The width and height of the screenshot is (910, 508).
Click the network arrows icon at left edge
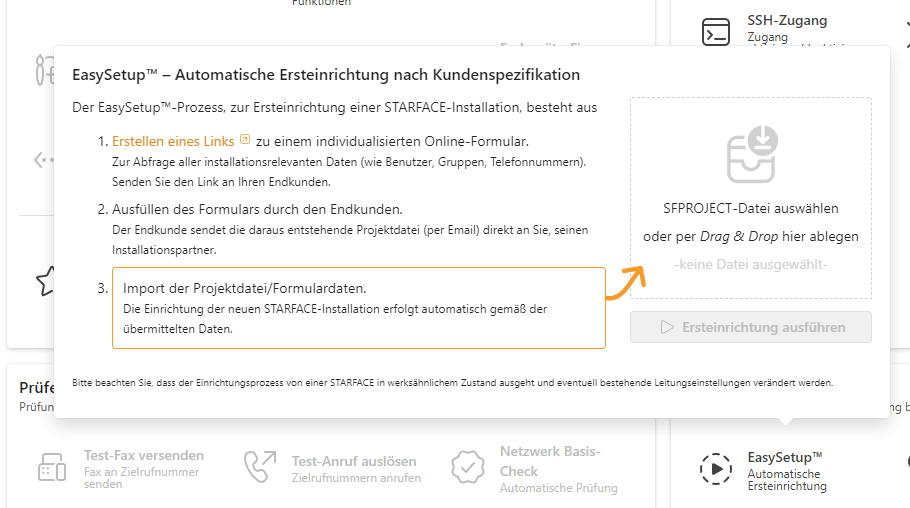44,160
